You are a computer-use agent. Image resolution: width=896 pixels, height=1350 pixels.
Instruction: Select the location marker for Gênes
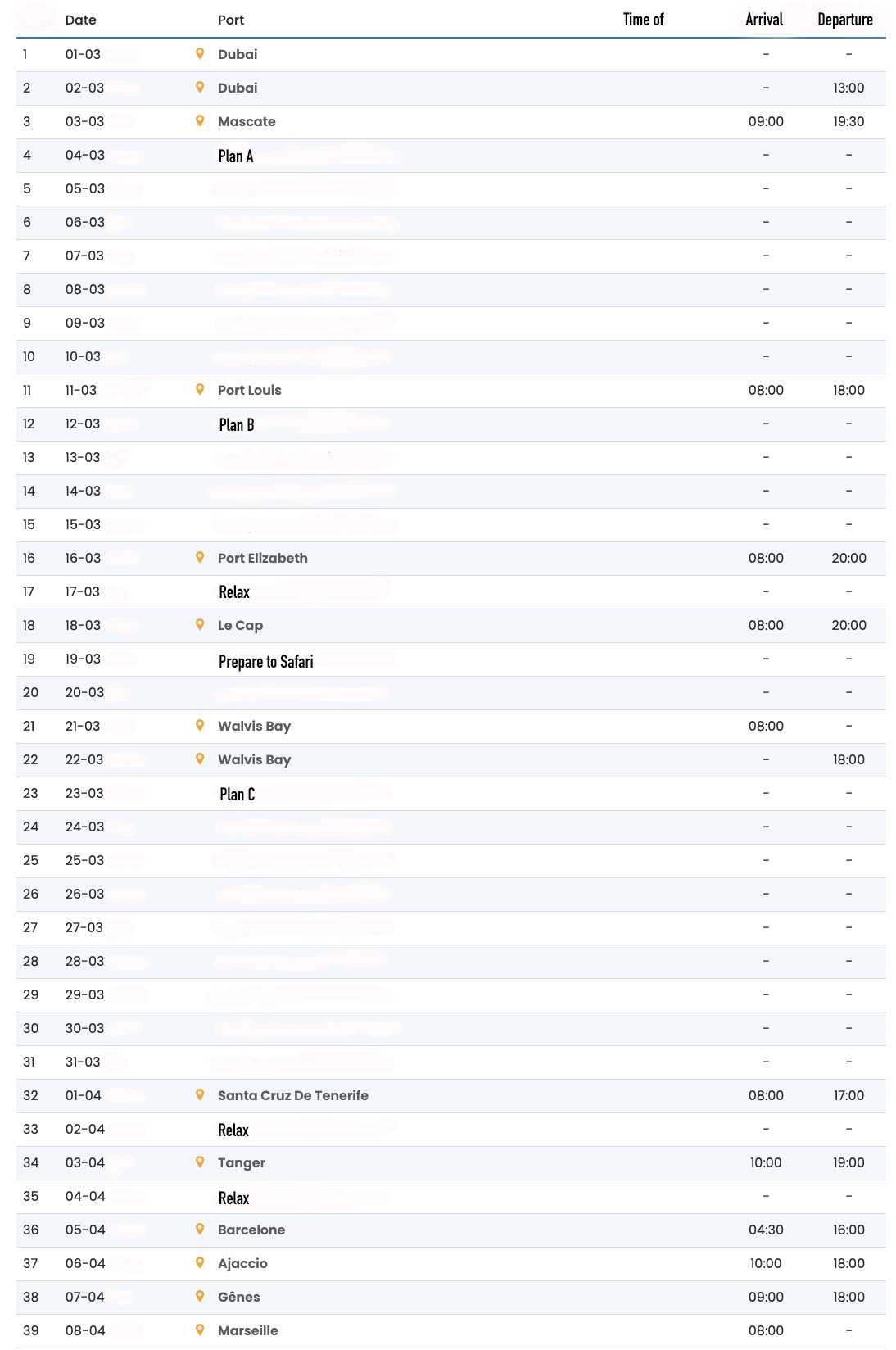(x=200, y=1297)
